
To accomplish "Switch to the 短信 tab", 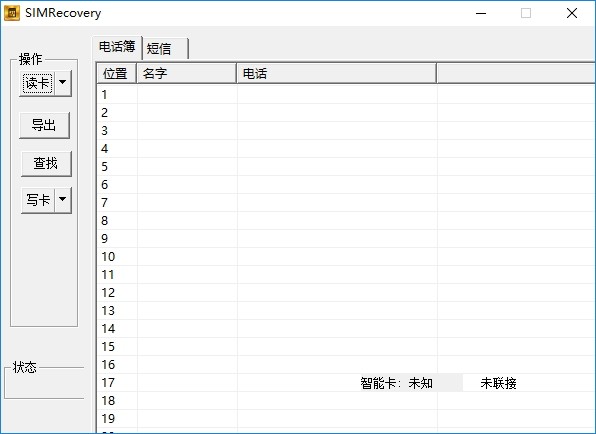I will [x=165, y=49].
